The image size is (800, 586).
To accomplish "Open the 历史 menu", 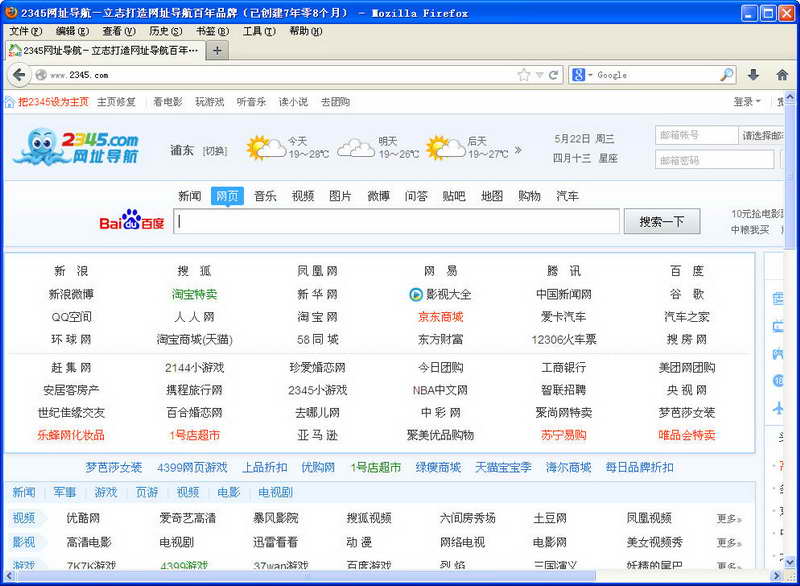I will (x=166, y=31).
